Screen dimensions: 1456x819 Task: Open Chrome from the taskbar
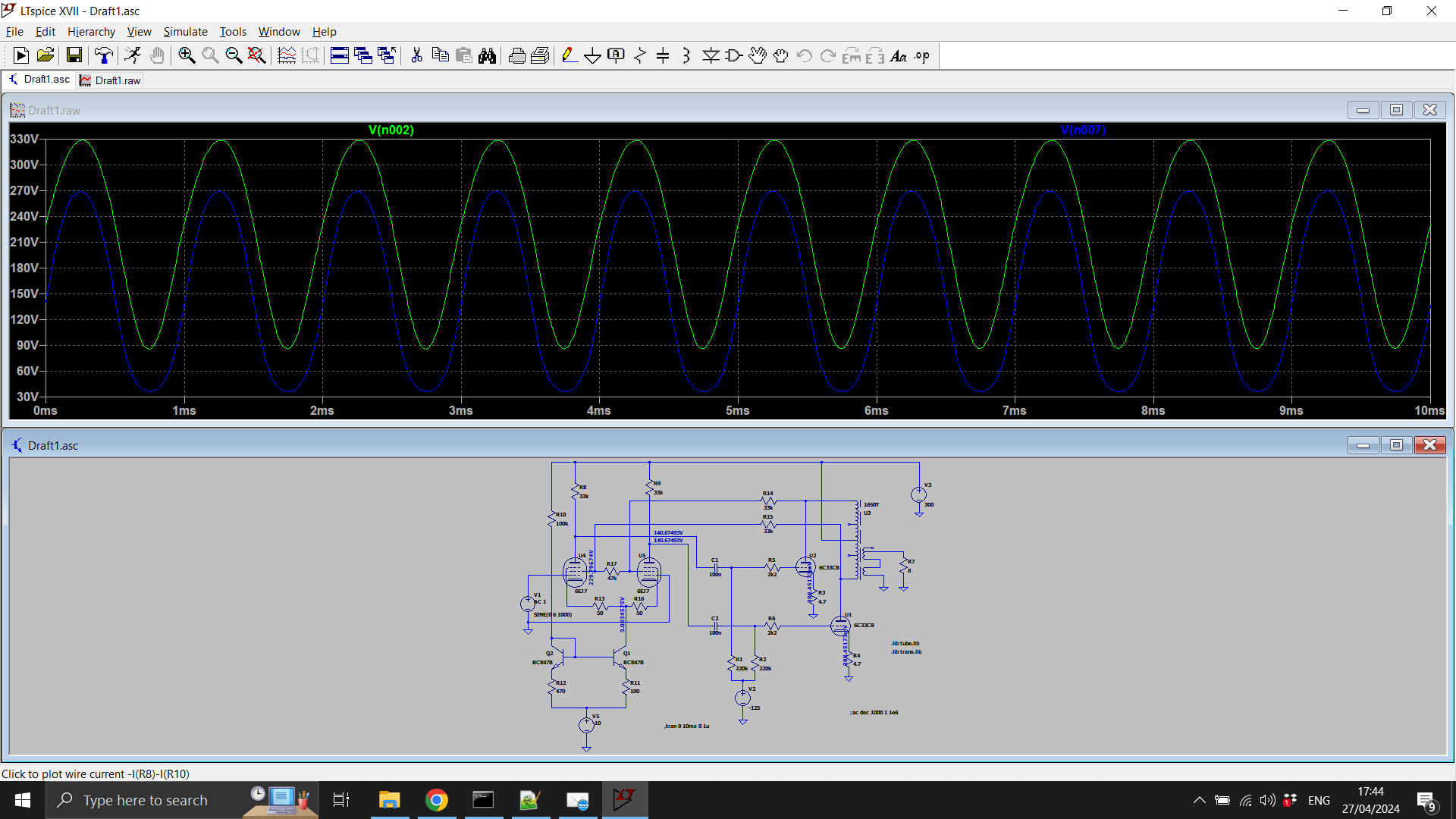click(436, 800)
